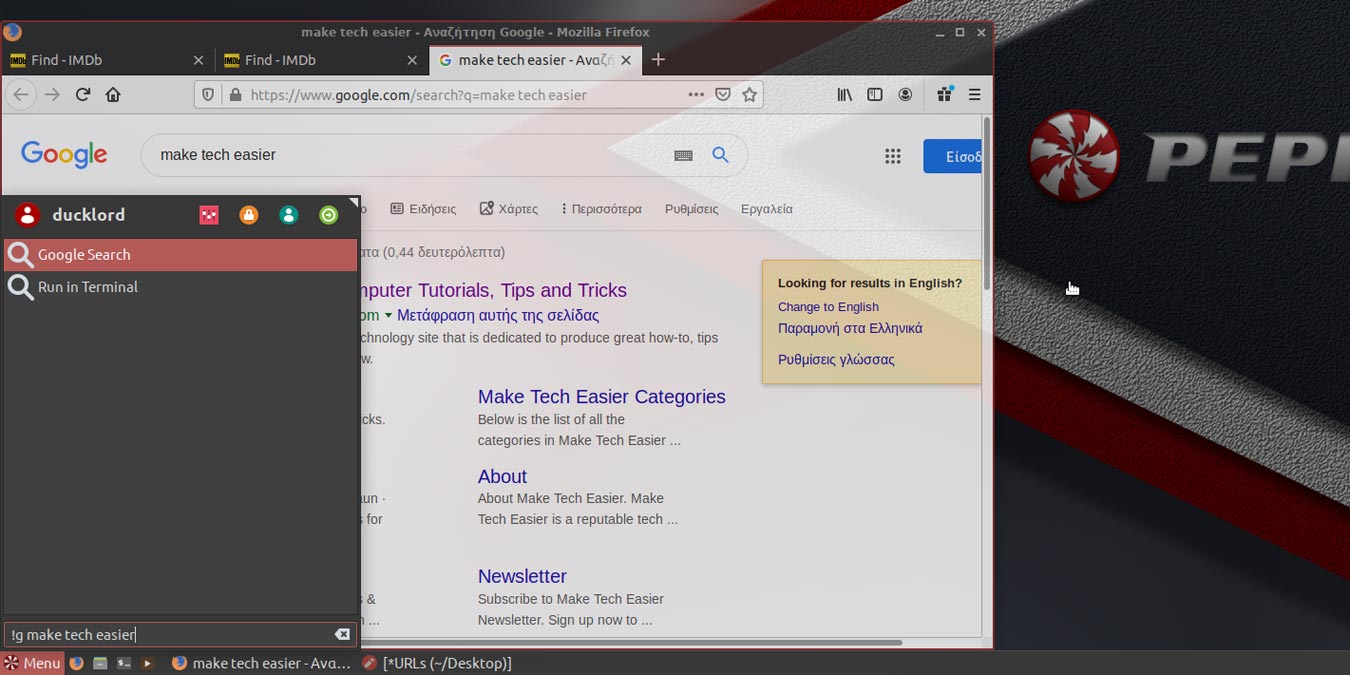Open the What's New gift icon
The width and height of the screenshot is (1350, 675).
pos(944,94)
